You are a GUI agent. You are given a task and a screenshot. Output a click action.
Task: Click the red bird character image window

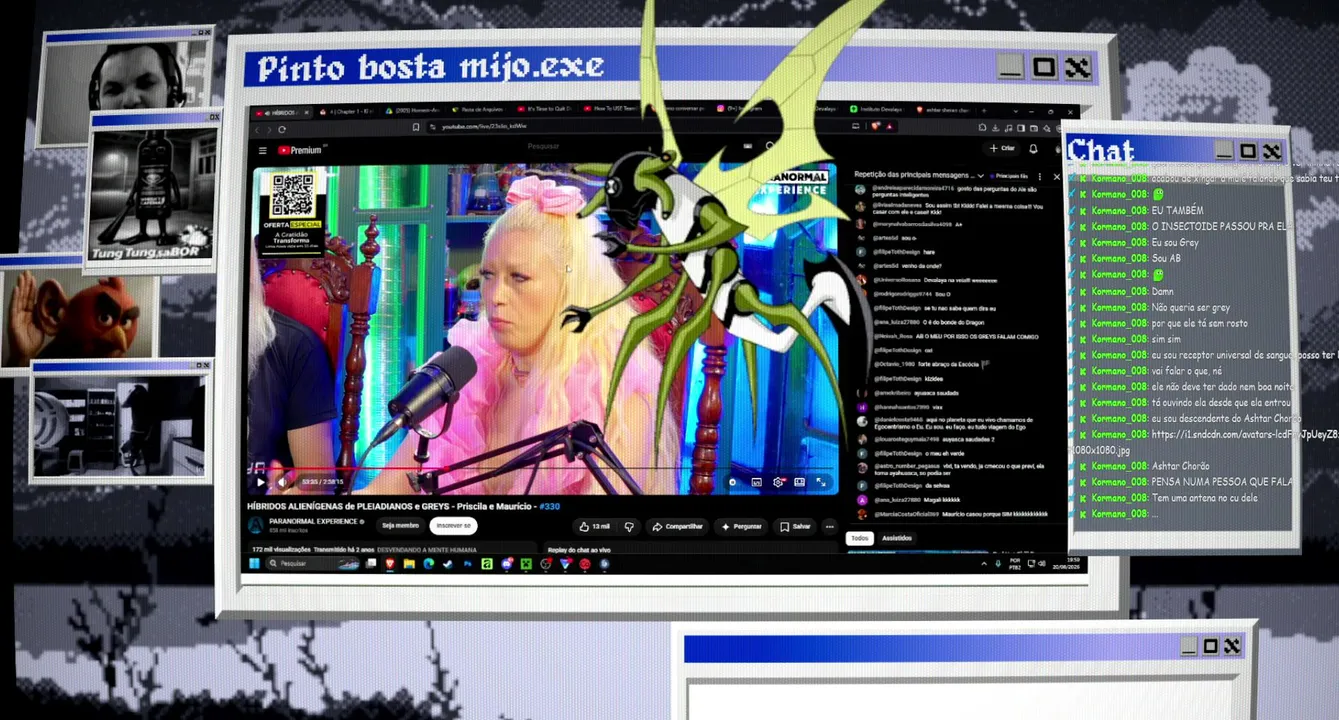[80, 313]
